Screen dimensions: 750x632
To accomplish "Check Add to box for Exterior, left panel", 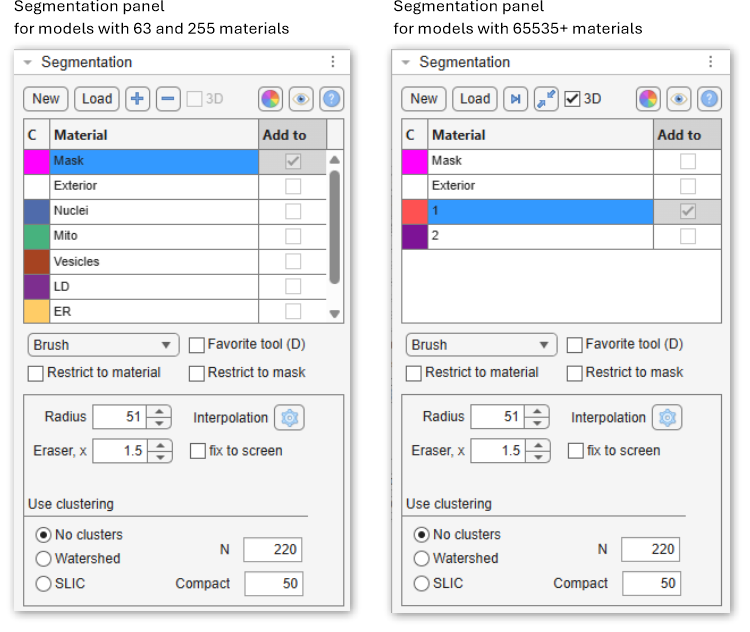I will point(293,186).
